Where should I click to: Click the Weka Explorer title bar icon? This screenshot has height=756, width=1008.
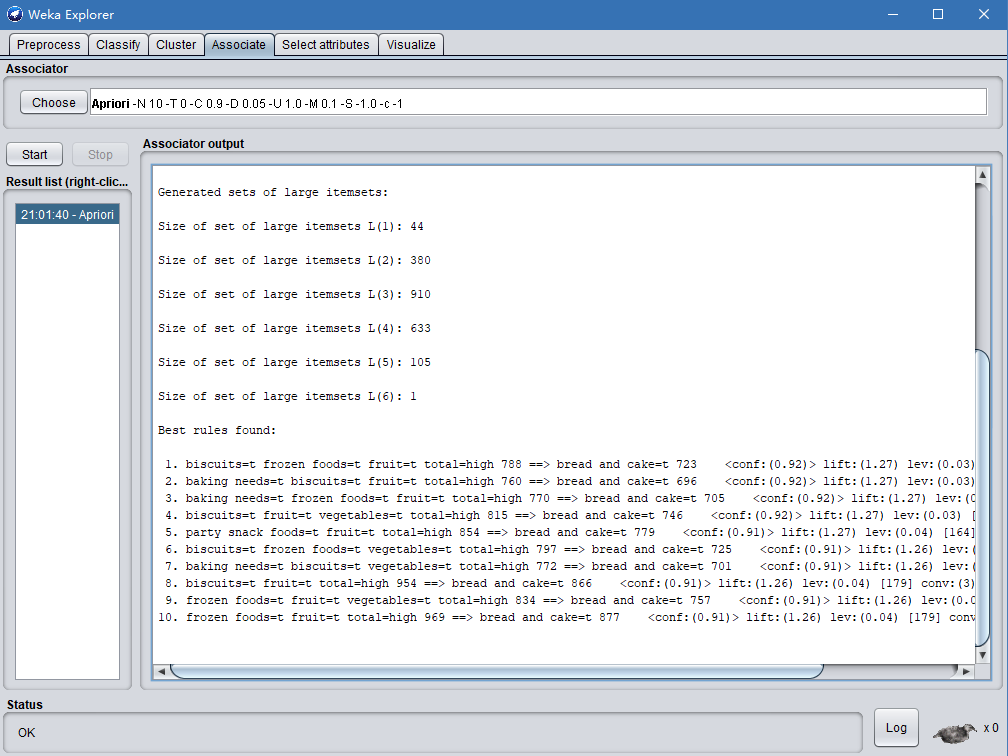point(15,15)
